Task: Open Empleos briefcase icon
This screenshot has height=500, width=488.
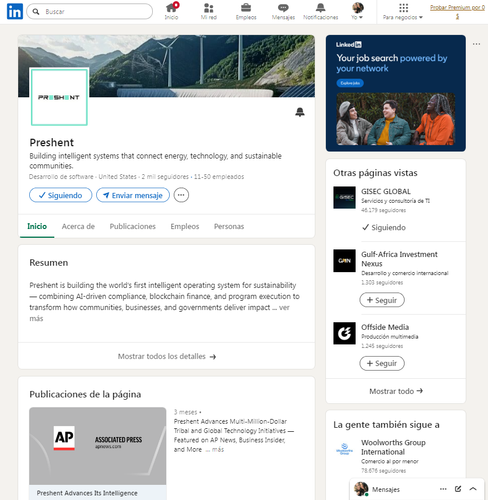Action: point(246,11)
